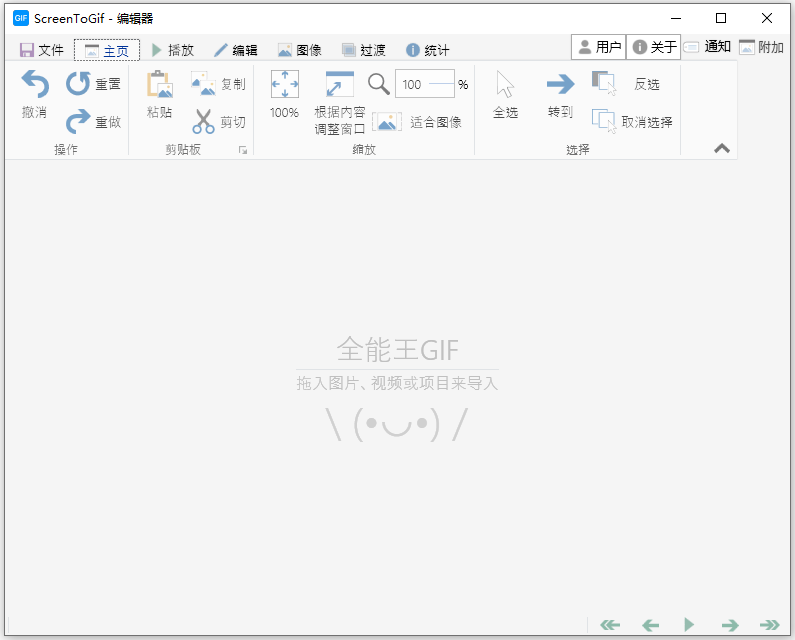
Task: Switch to the Statistics (统计) tab
Action: click(427, 50)
